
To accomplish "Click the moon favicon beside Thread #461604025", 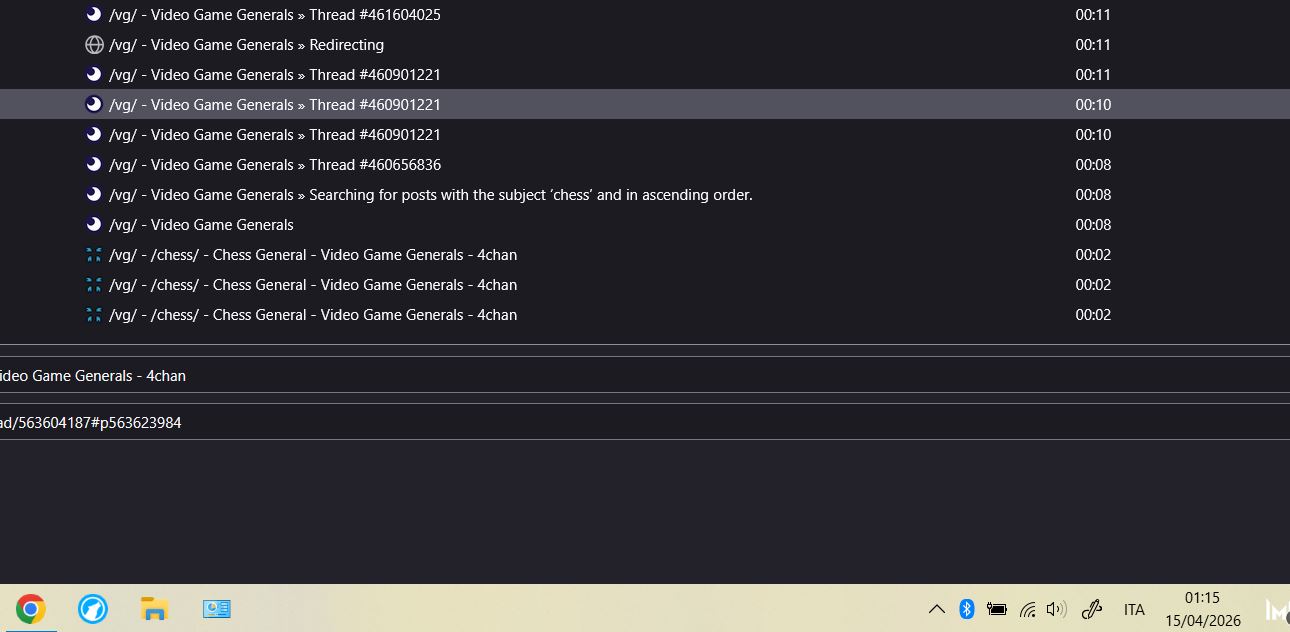I will pyautogui.click(x=94, y=15).
